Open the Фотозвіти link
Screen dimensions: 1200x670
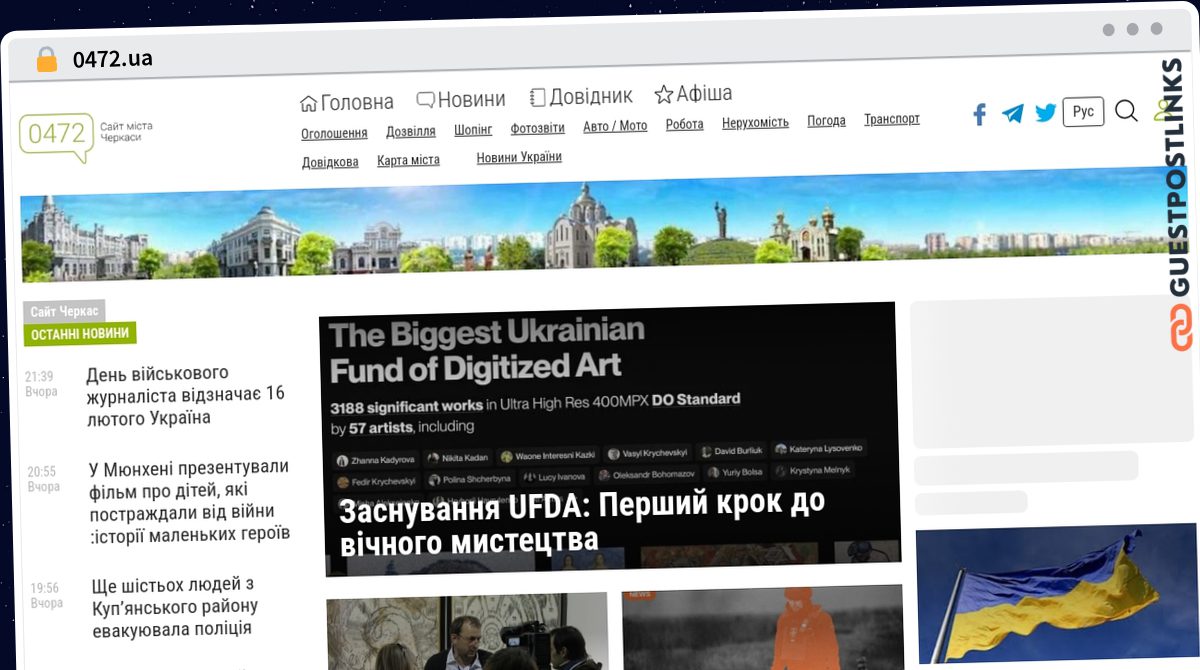(x=538, y=128)
